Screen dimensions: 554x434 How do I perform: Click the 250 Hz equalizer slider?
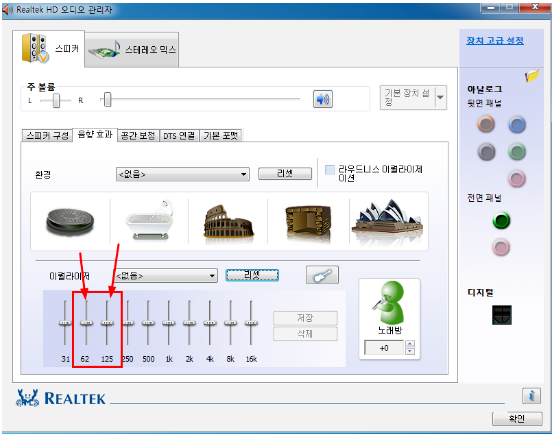pos(128,323)
